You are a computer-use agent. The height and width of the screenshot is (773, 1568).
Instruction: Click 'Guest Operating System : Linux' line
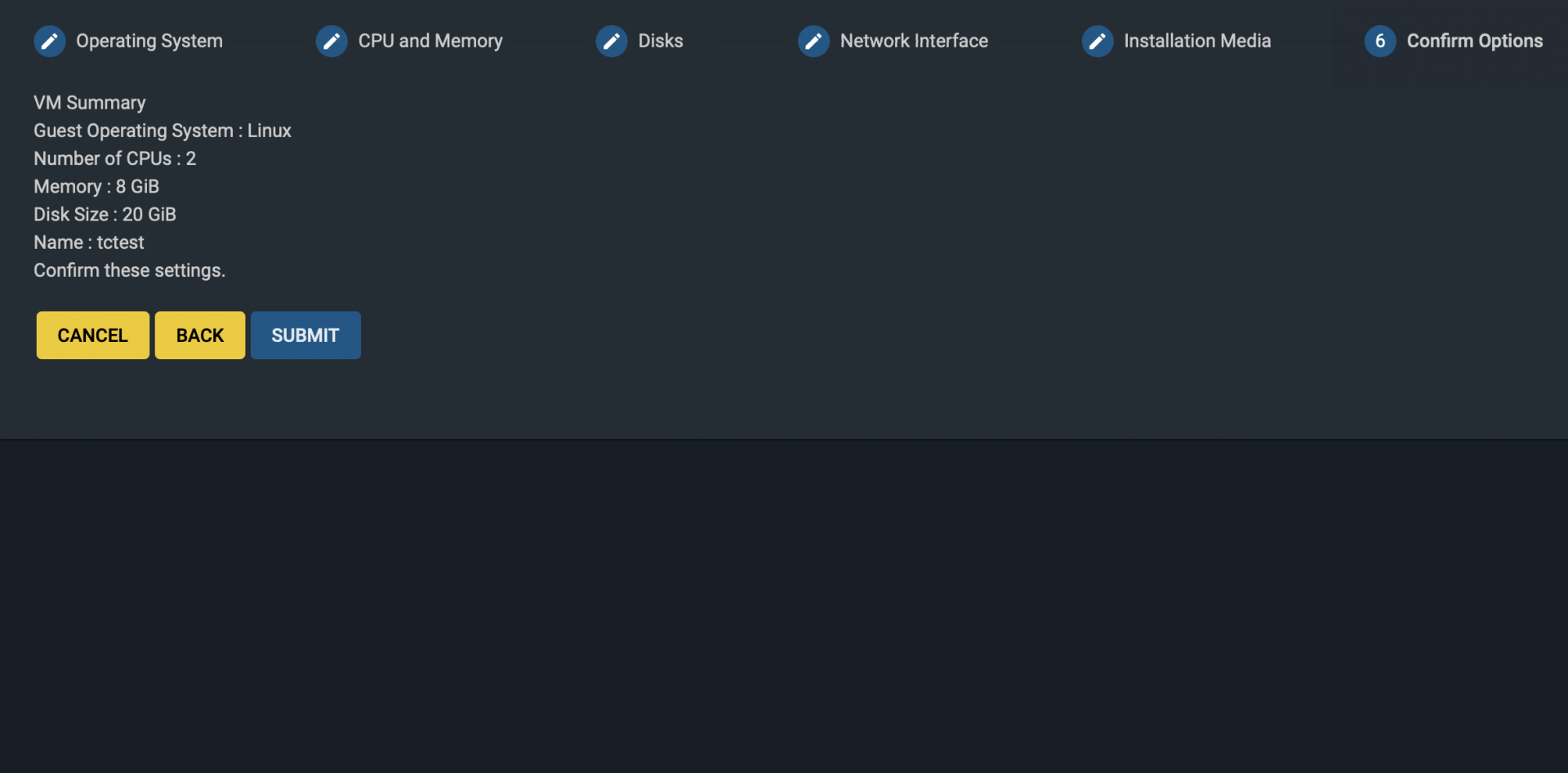[163, 131]
